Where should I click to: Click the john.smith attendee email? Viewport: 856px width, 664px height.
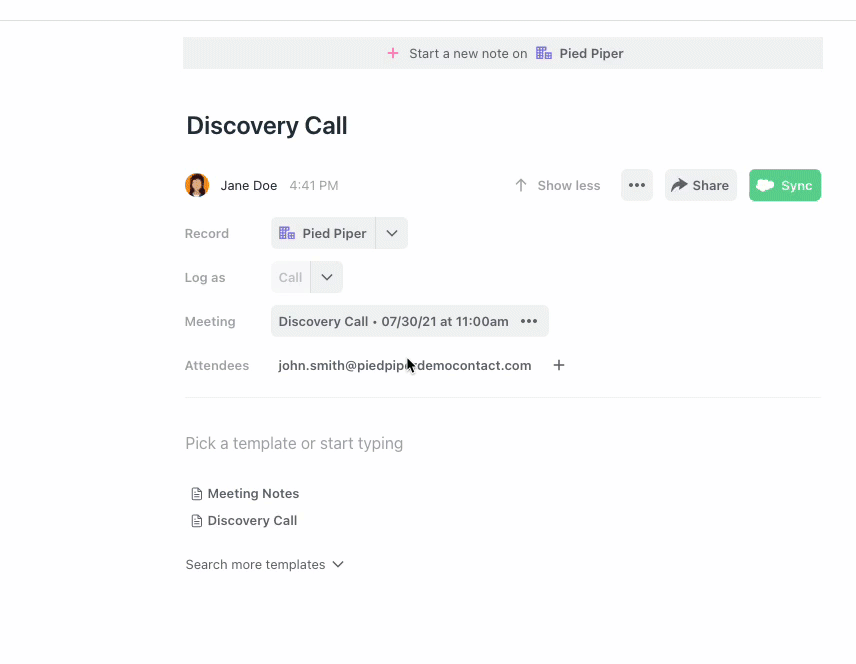tap(404, 365)
